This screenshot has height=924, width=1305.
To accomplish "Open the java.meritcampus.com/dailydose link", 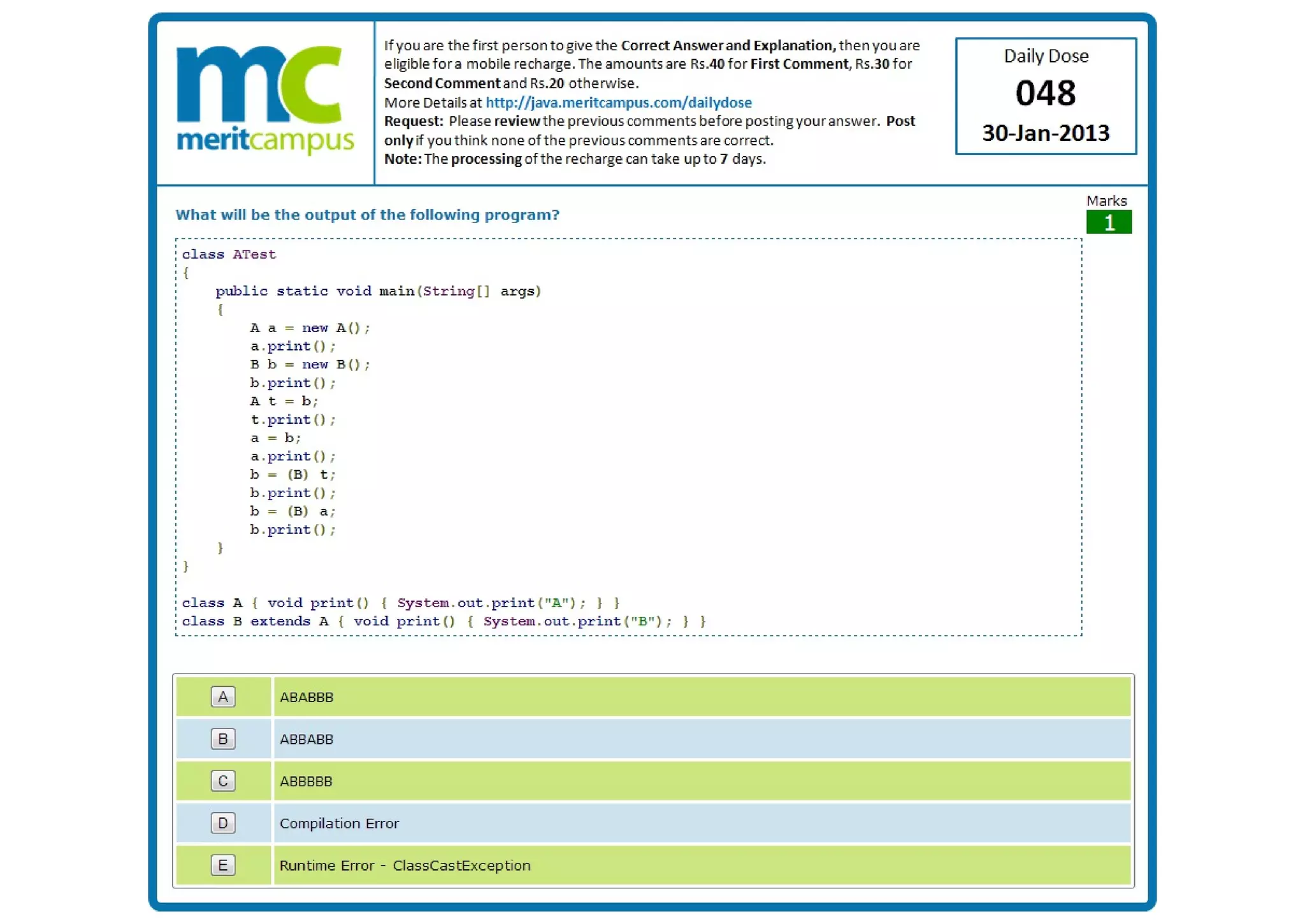I will (618, 103).
